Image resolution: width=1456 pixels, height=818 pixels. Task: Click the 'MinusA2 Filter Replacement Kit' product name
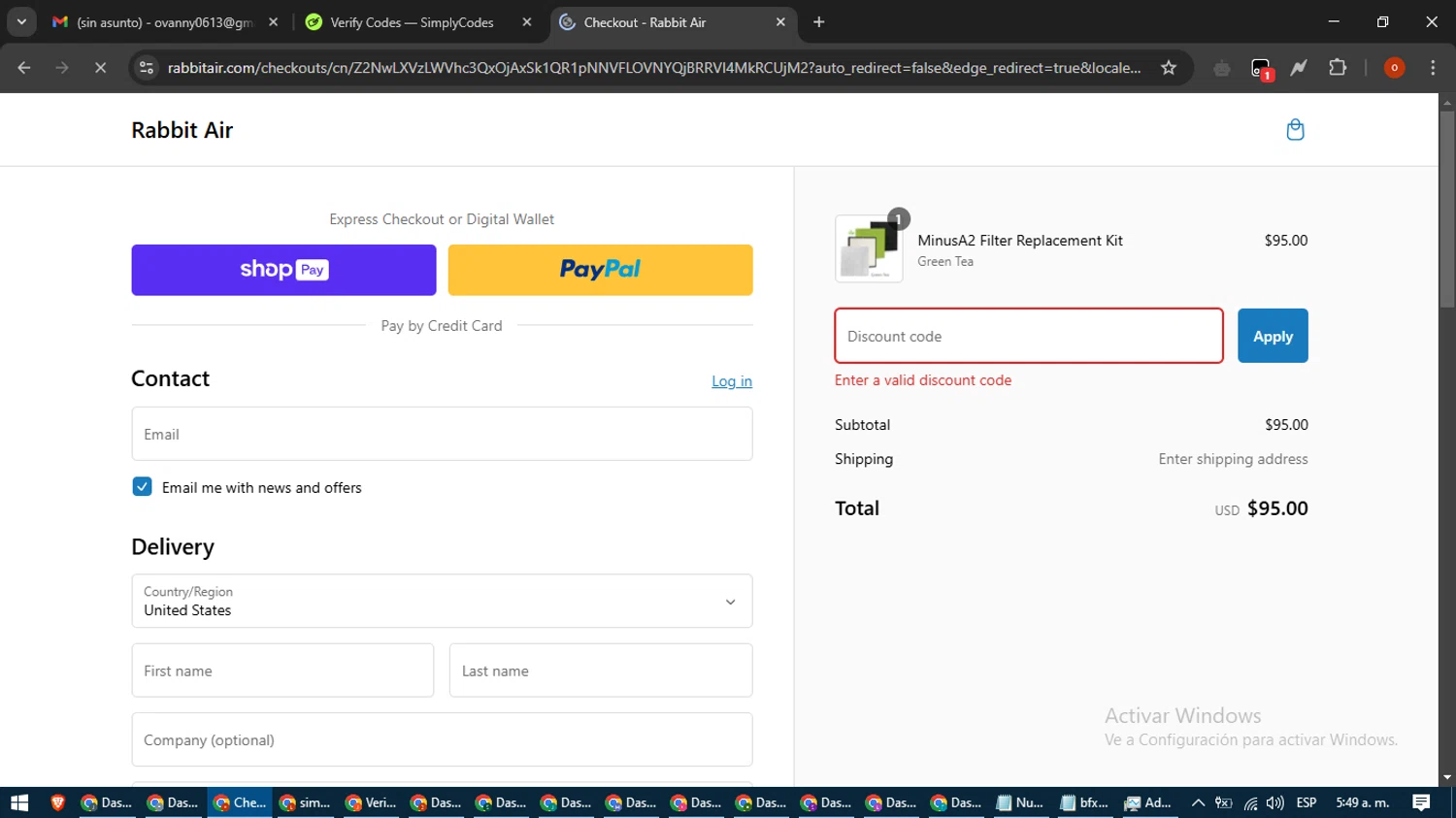coord(1020,241)
